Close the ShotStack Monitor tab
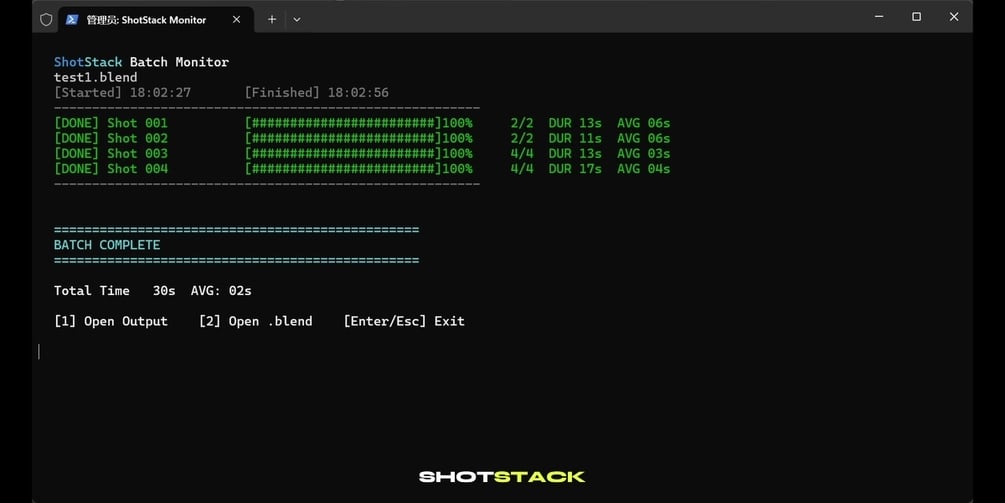This screenshot has width=1005, height=503. 237,19
